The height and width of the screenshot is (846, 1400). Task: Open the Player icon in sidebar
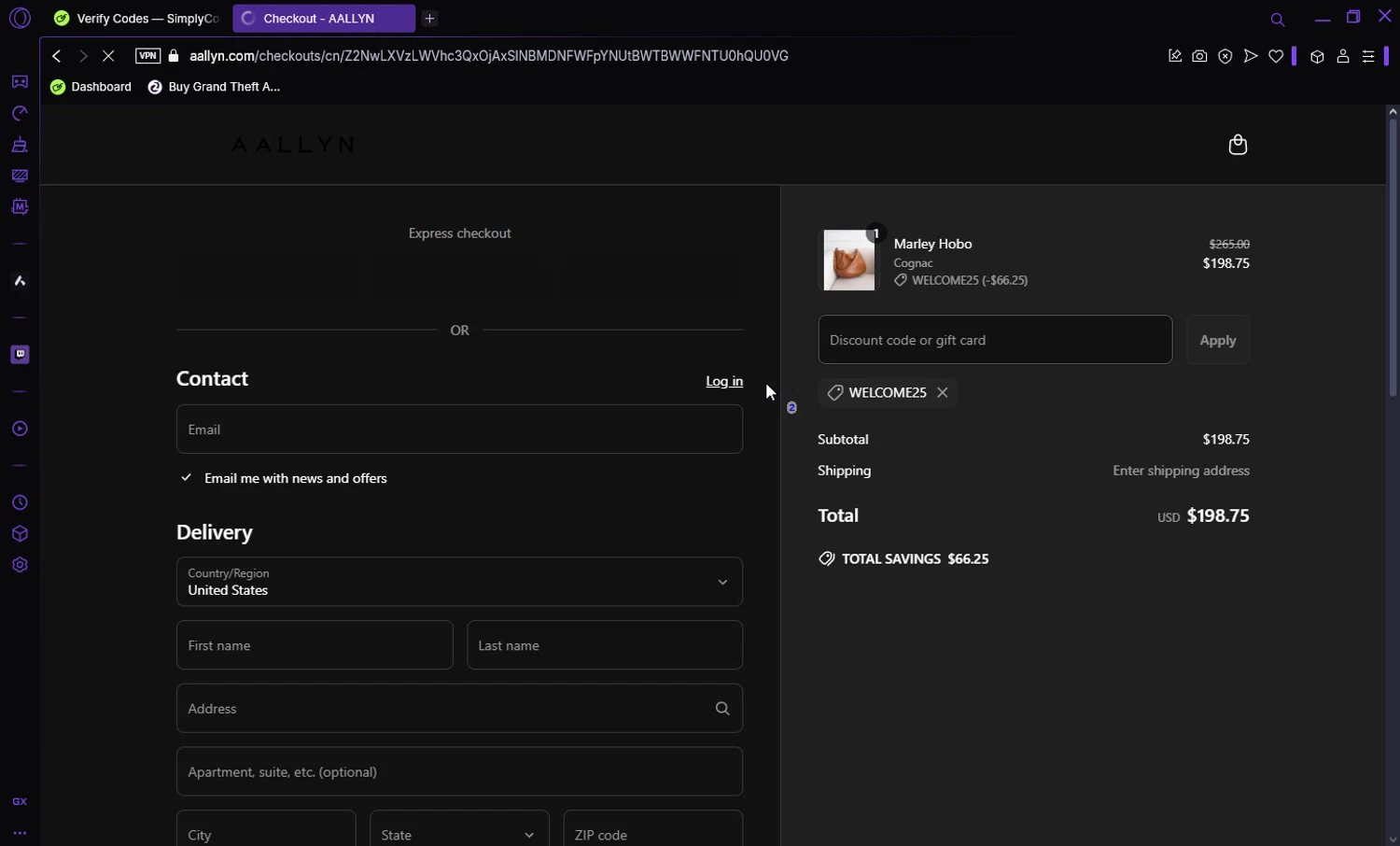point(20,429)
